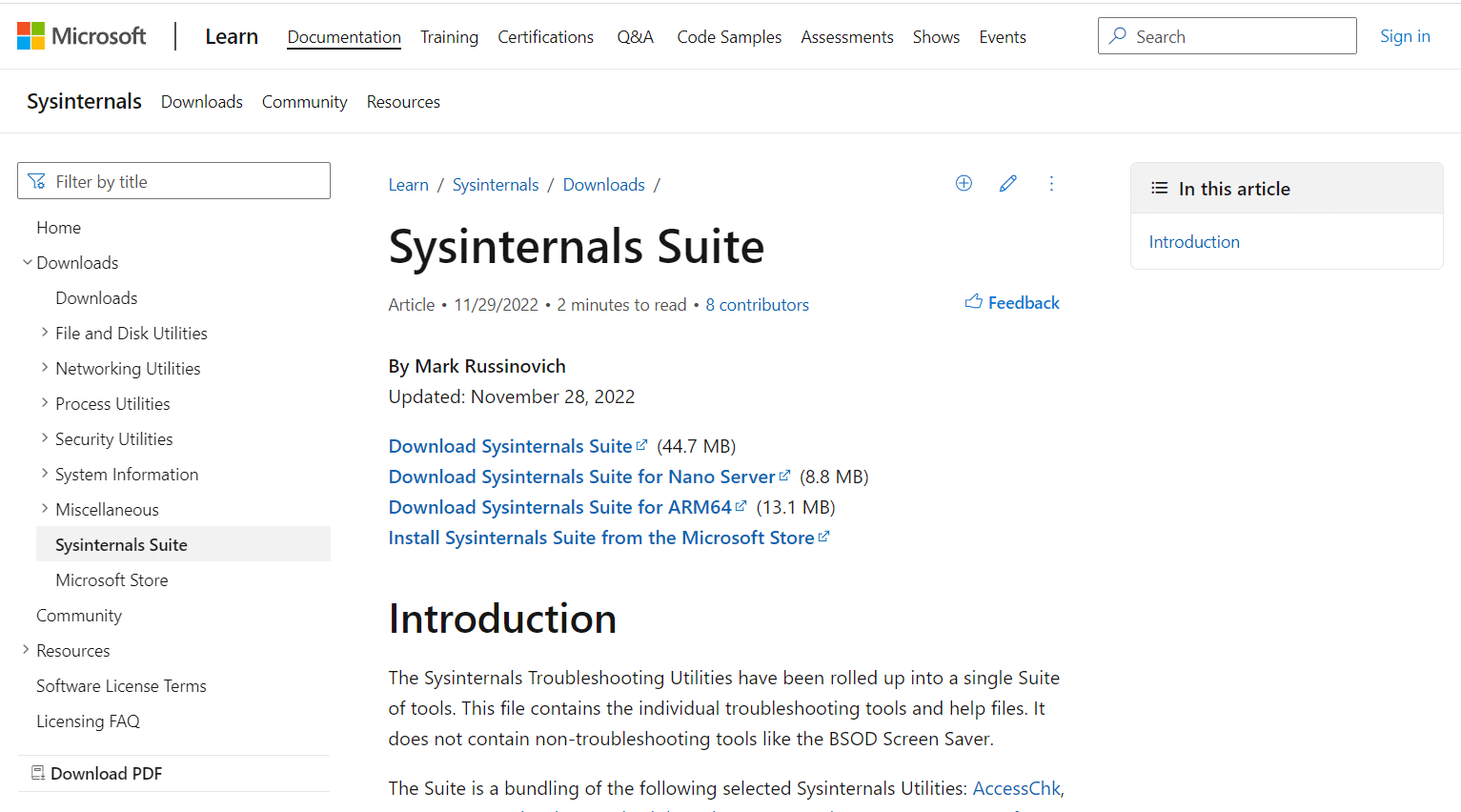The image size is (1461, 812).
Task: Jump to Introduction in the article outline
Action: click(x=1194, y=241)
